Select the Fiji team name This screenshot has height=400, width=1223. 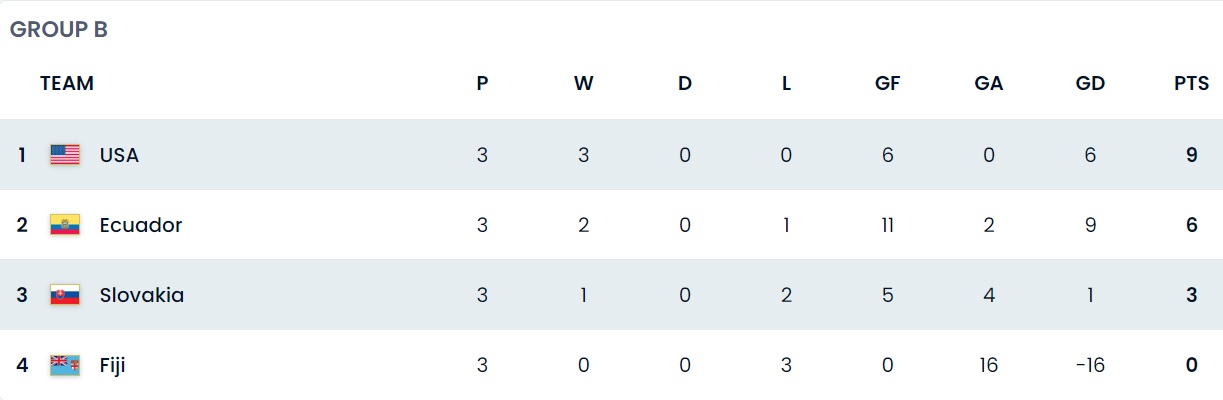(x=112, y=365)
